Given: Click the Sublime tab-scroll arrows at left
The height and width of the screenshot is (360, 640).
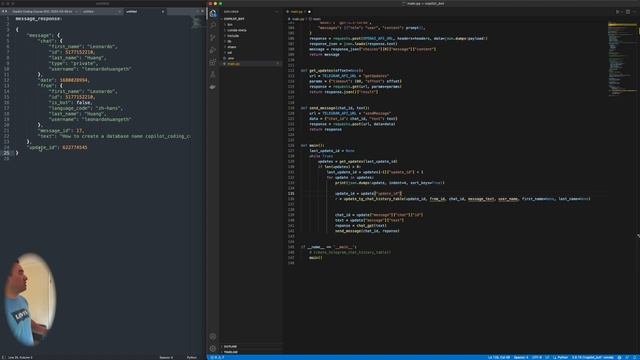Looking at the screenshot, I should click(x=4, y=11).
